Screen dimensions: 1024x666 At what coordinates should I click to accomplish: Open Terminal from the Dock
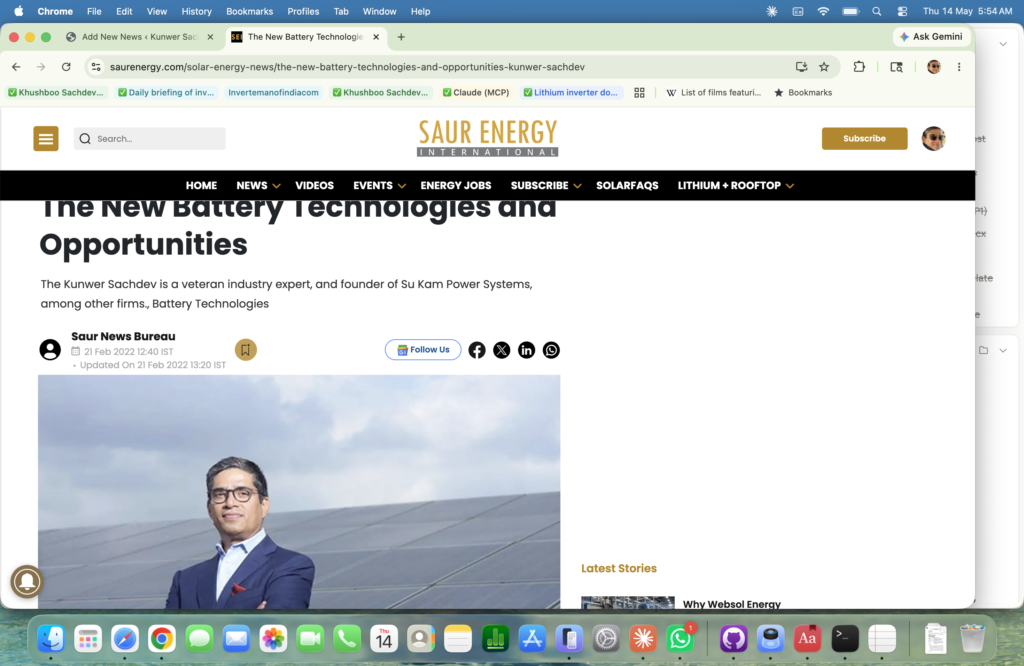(x=844, y=639)
